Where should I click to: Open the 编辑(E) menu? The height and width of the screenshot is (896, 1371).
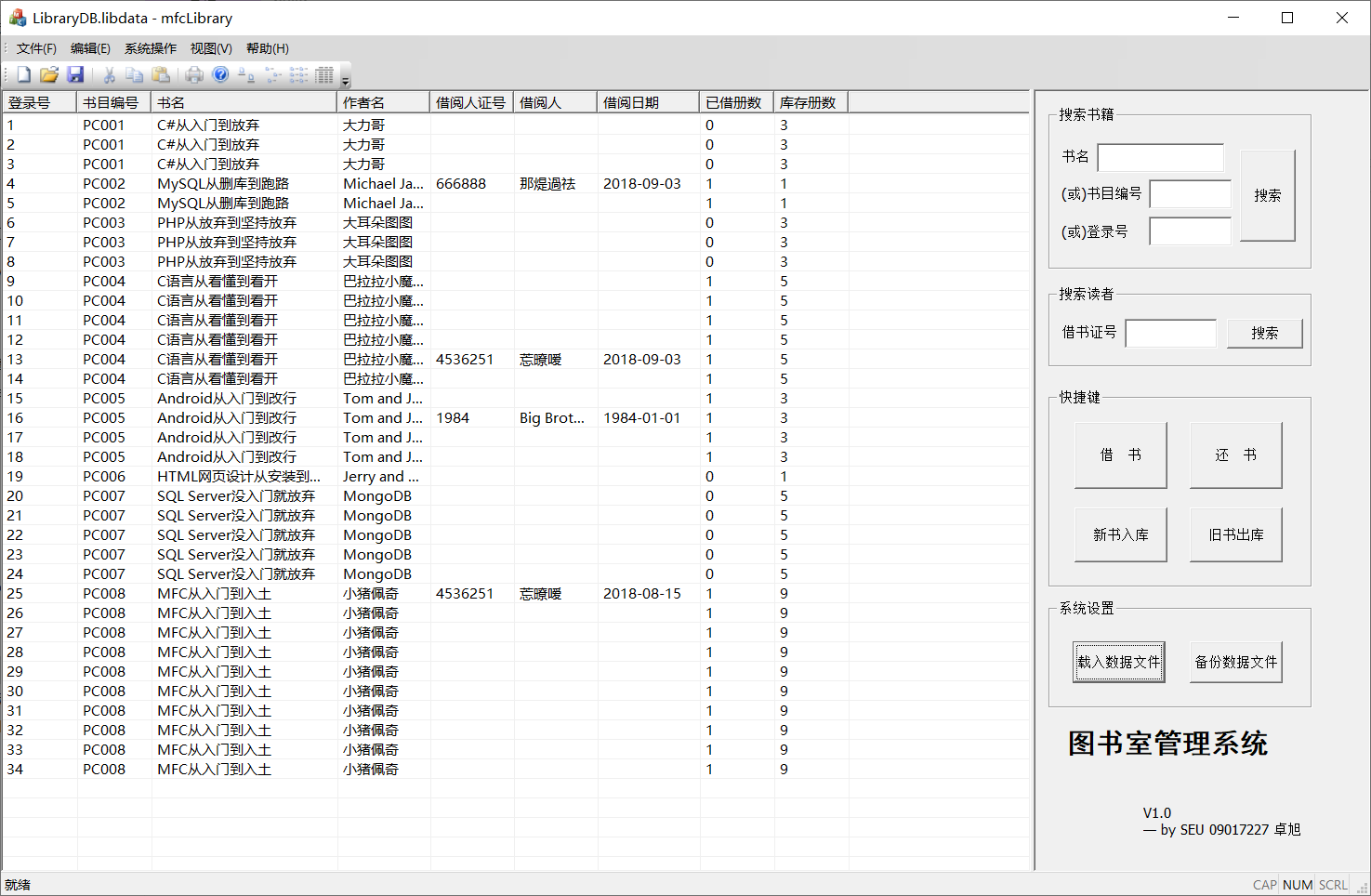90,48
